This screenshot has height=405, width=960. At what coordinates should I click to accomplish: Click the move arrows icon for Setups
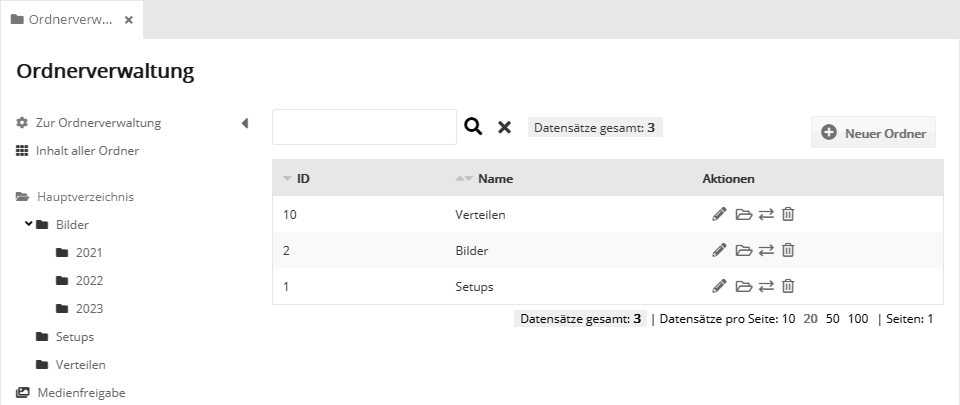[766, 286]
